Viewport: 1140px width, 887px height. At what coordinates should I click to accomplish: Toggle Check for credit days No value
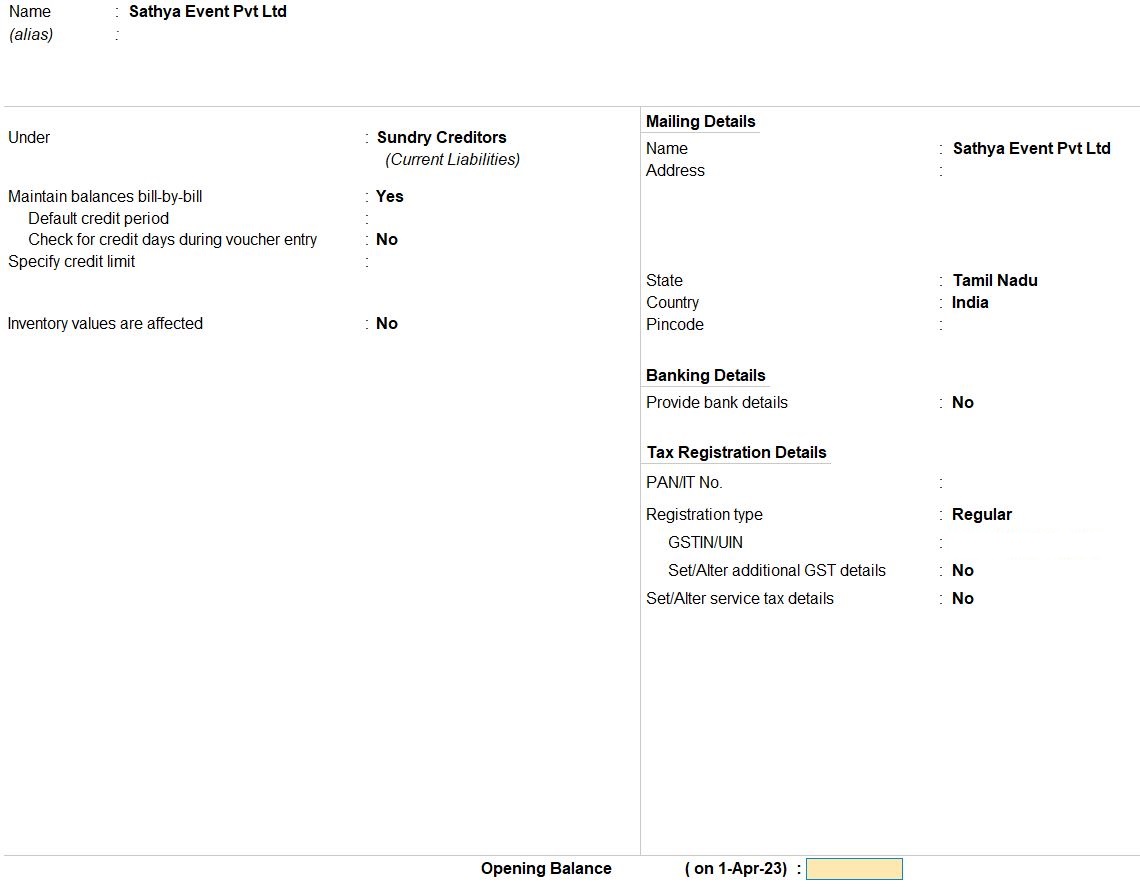coord(387,239)
